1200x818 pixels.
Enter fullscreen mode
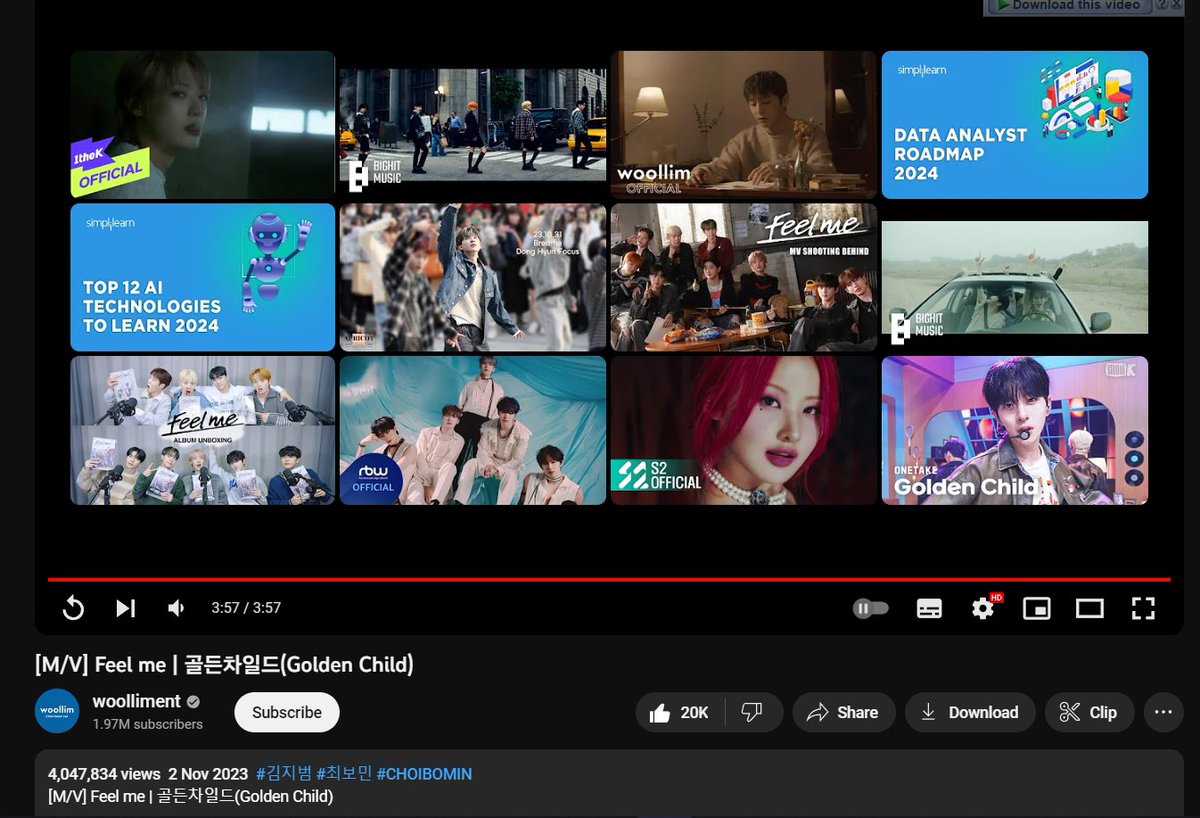click(x=1143, y=608)
